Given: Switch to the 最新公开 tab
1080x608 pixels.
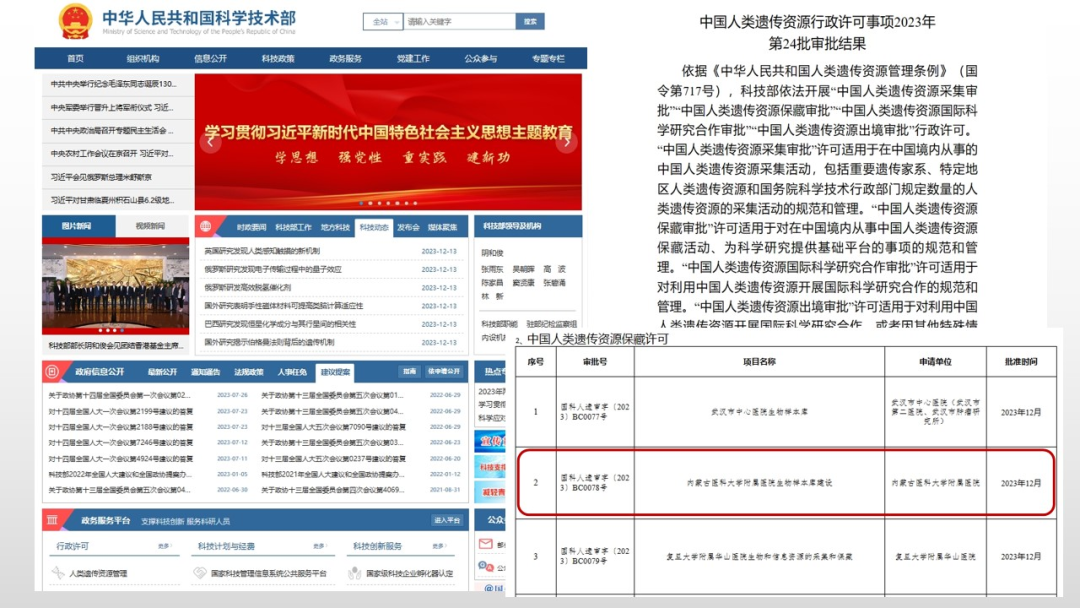Looking at the screenshot, I should coord(163,372).
